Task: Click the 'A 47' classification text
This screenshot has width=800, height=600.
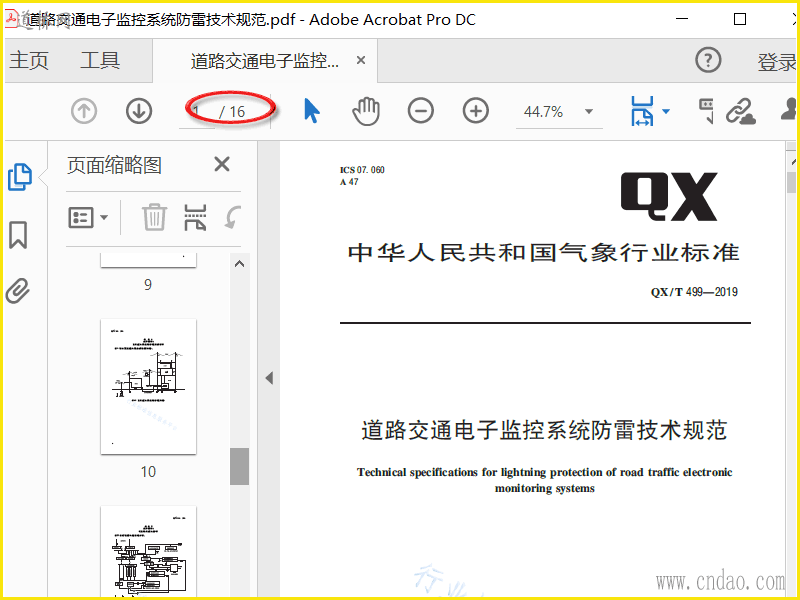Action: tap(349, 182)
